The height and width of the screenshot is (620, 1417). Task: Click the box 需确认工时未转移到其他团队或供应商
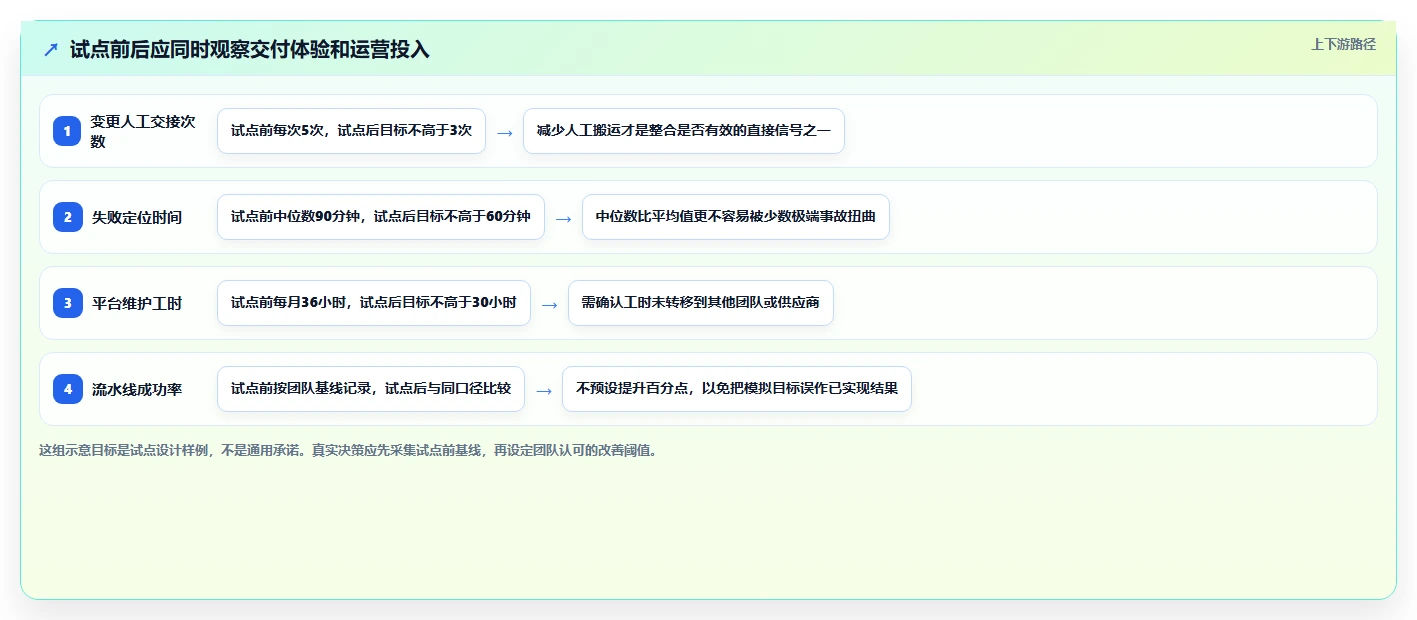[x=701, y=303]
